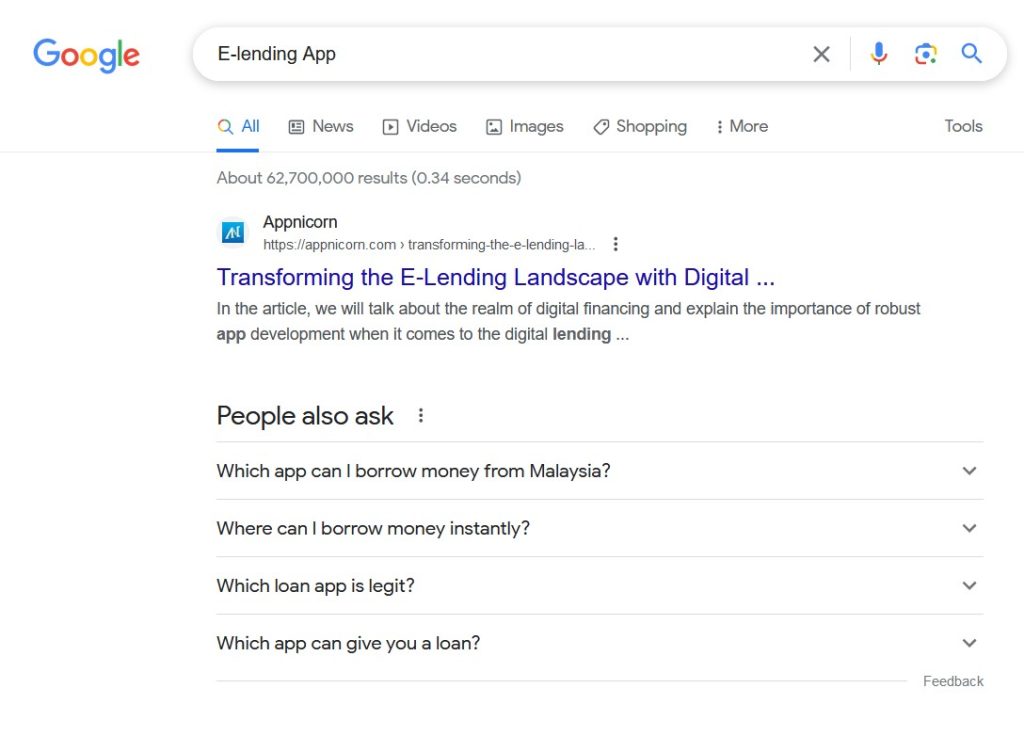Switch to the Shopping tab

(x=640, y=127)
